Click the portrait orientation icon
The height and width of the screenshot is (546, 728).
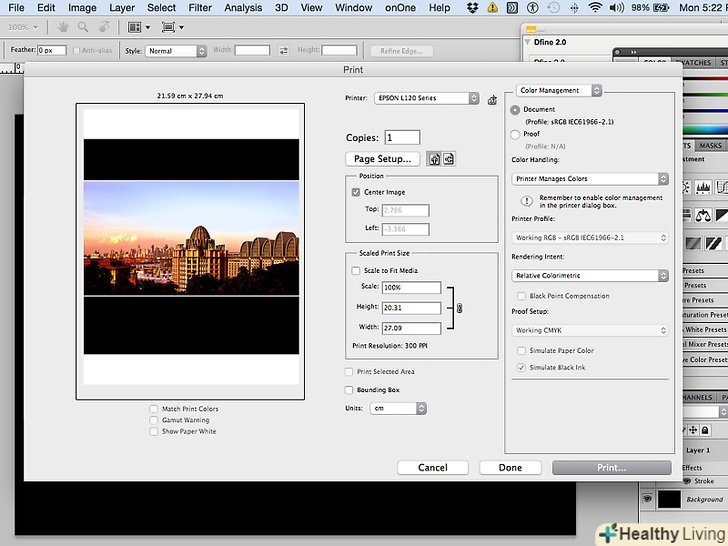(x=435, y=159)
